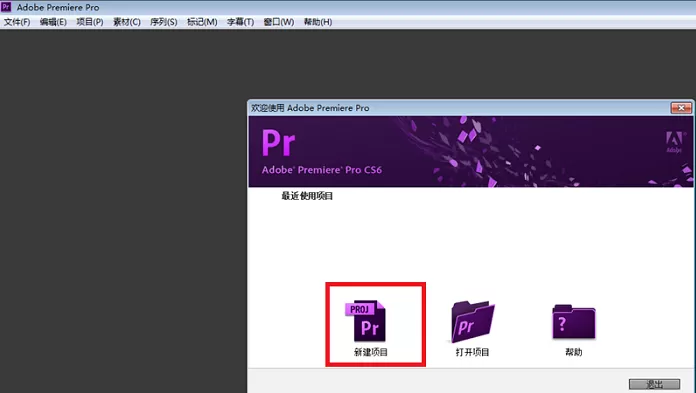This screenshot has width=696, height=393.
Task: Open the 帮助(H) menu in menu bar
Action: click(x=317, y=22)
